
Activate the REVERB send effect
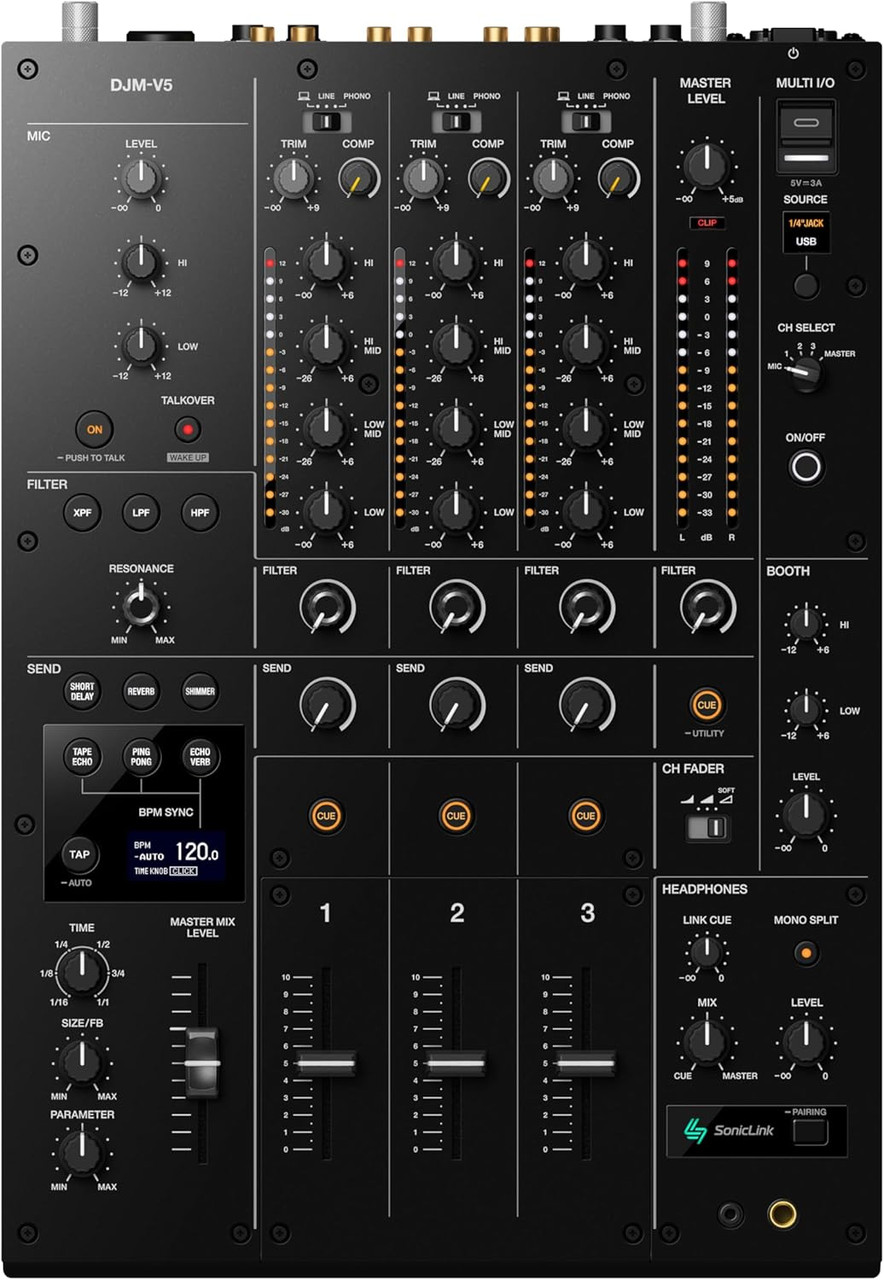click(x=140, y=691)
